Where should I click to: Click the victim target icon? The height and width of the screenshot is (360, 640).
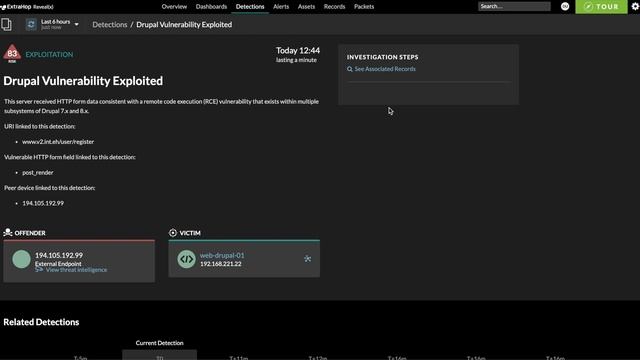pyautogui.click(x=173, y=233)
